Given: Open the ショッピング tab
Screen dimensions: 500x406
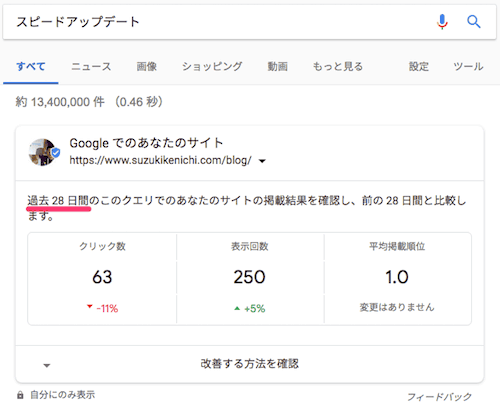Looking at the screenshot, I should [x=212, y=66].
